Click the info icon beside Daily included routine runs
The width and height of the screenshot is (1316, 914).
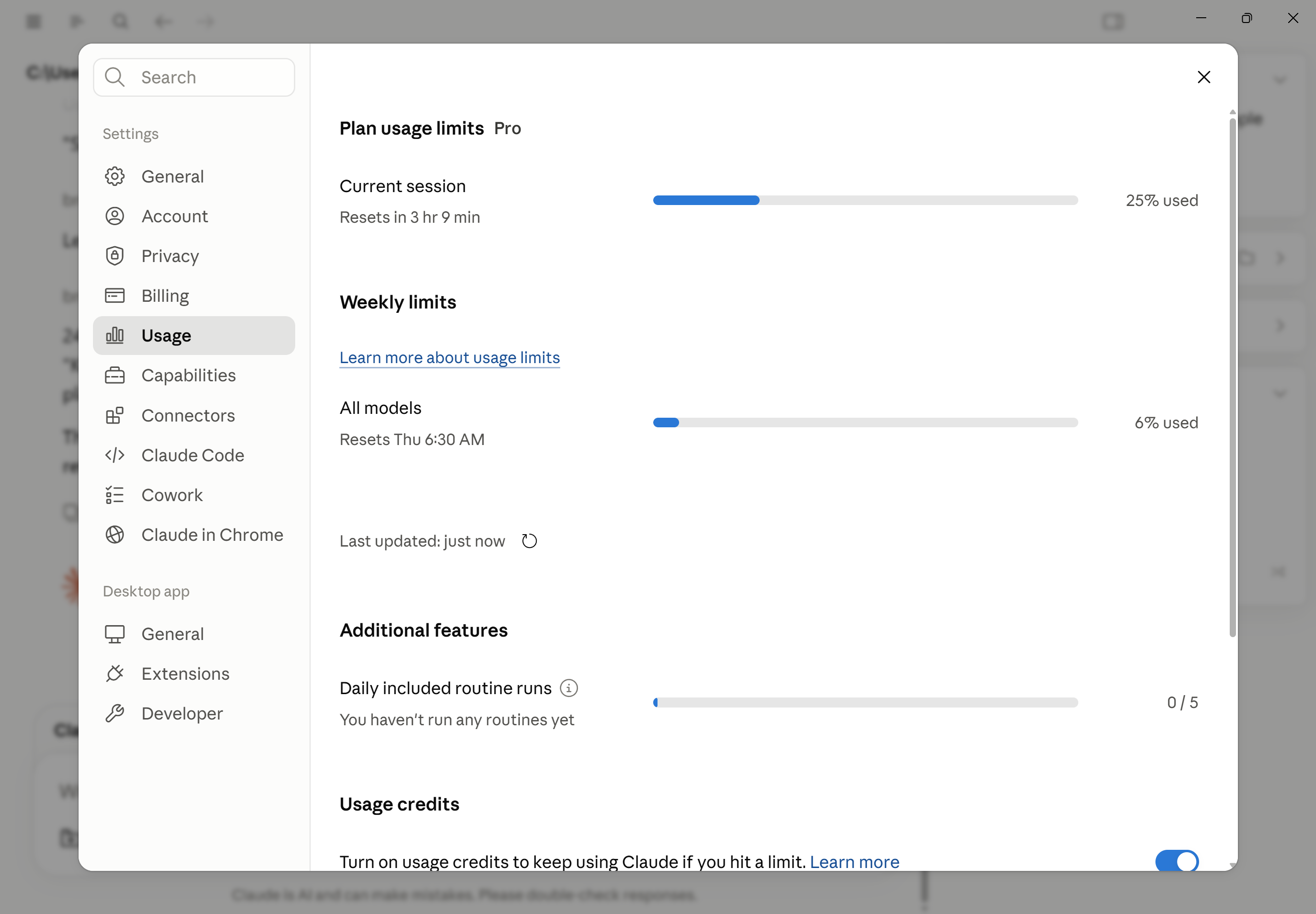coord(569,688)
